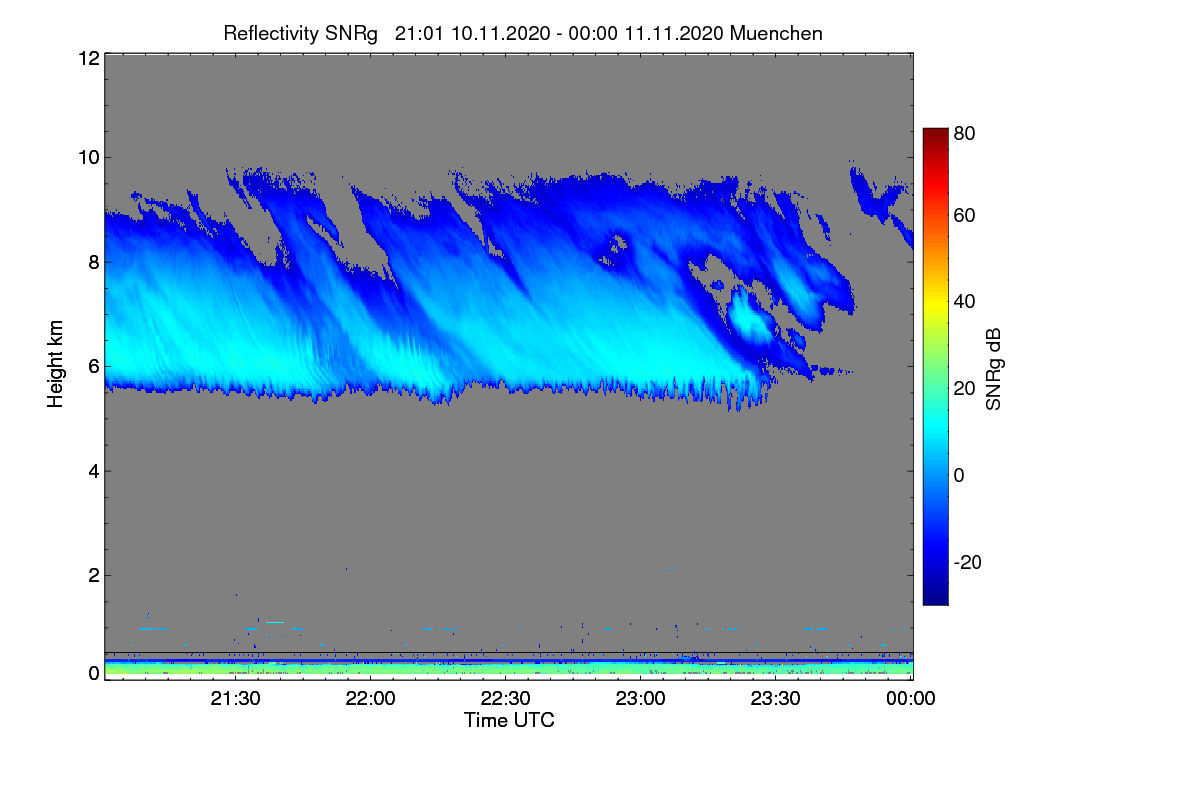
Task: Click the colorbar value 80
Action: (x=965, y=132)
